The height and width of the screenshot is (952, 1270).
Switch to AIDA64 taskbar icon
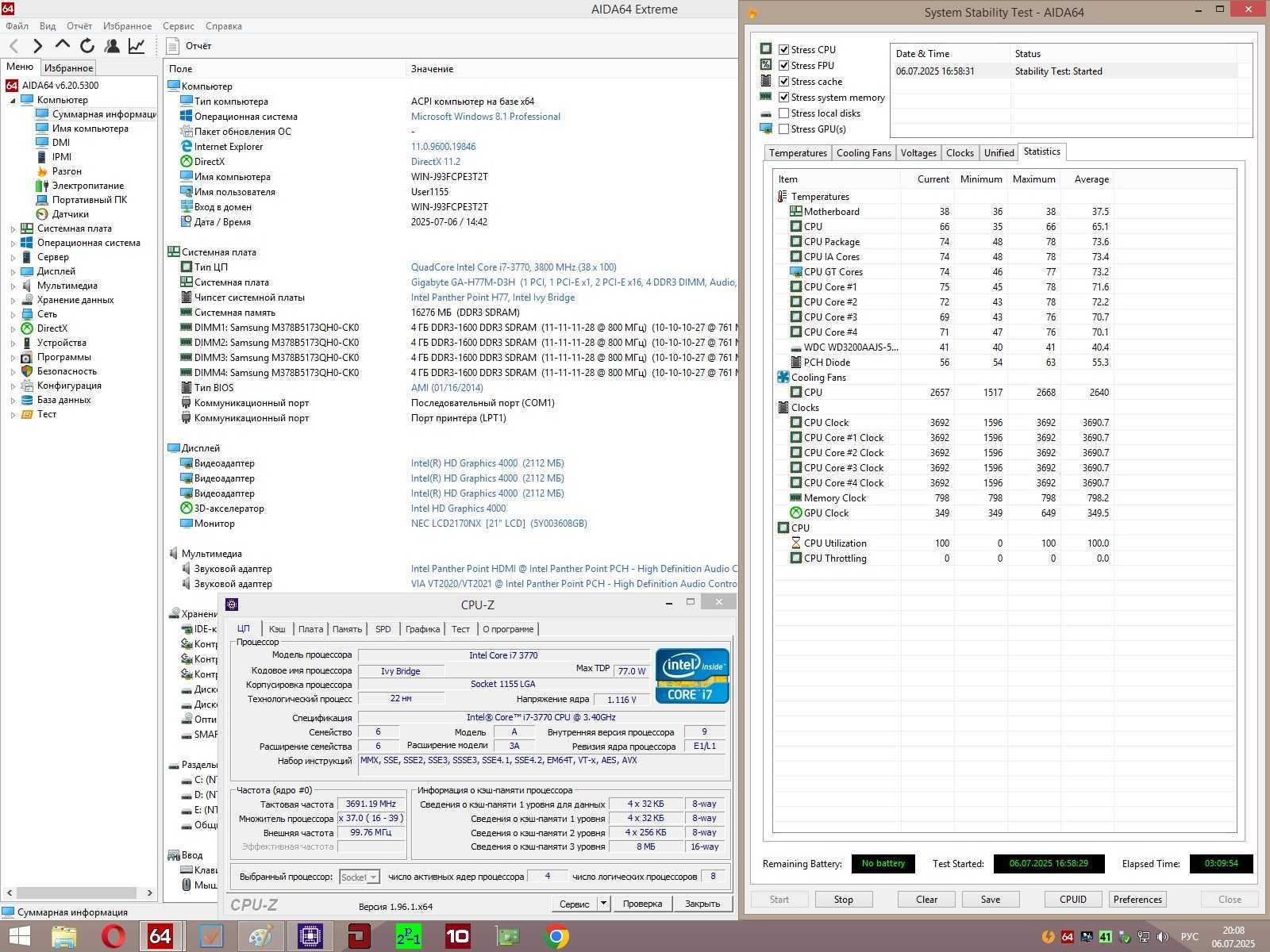161,937
